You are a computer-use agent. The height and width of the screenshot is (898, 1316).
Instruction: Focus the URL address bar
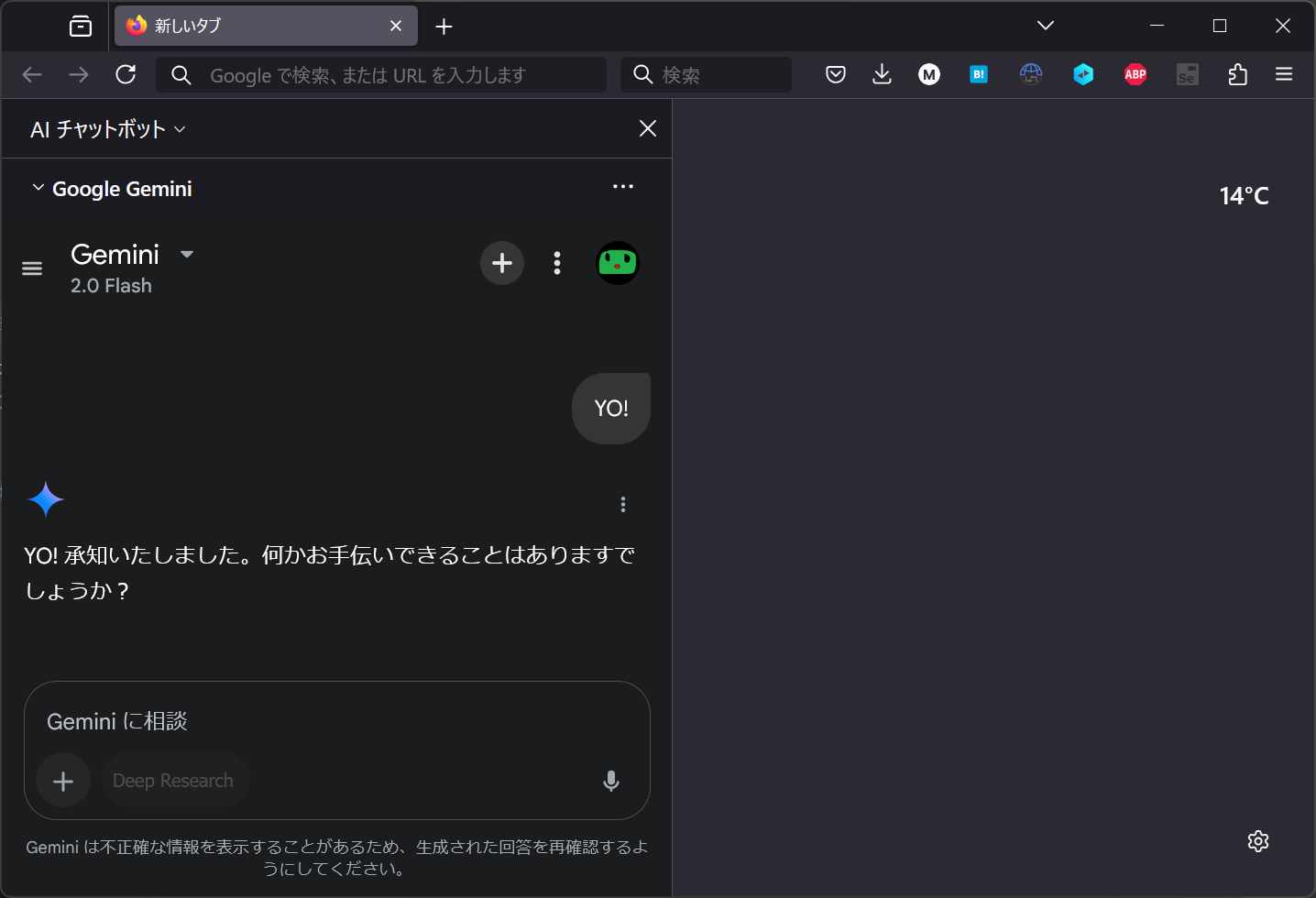tap(381, 75)
